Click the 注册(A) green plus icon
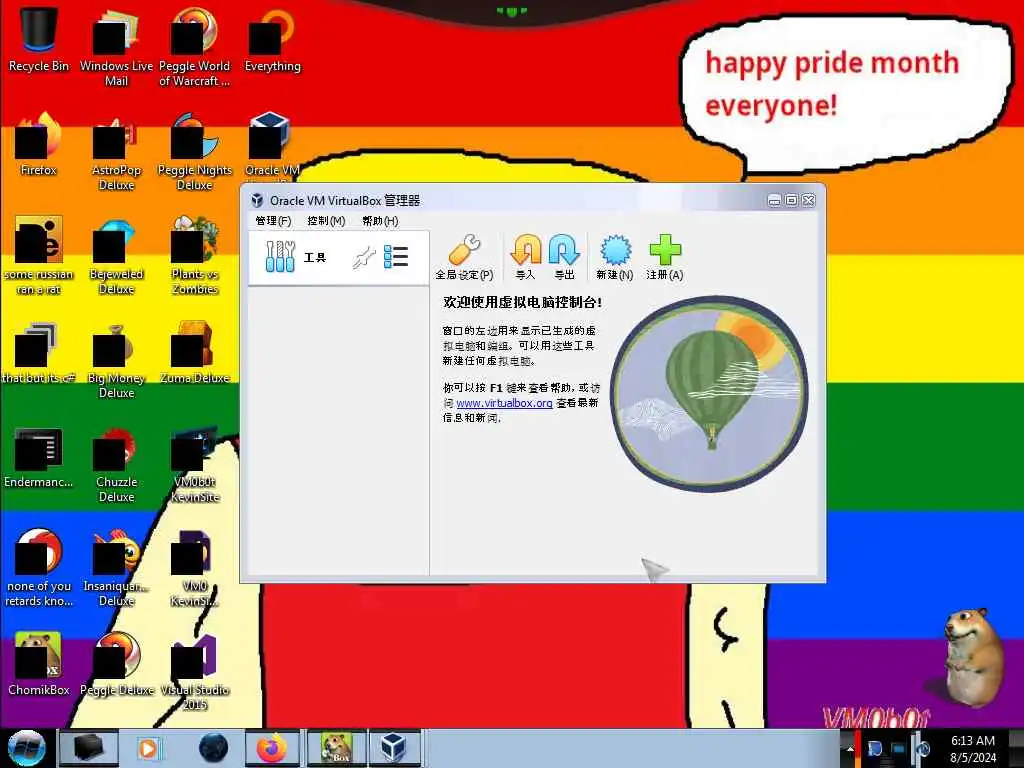The image size is (1024, 768). (x=665, y=257)
